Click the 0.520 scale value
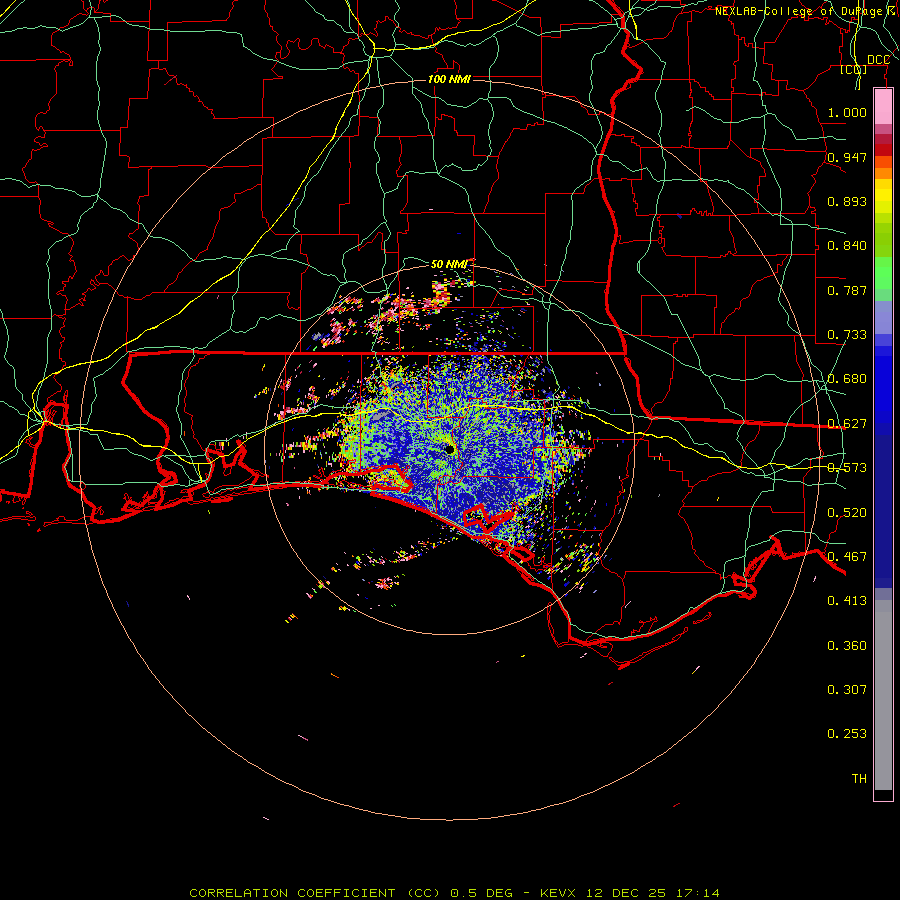The image size is (900, 900). click(847, 513)
